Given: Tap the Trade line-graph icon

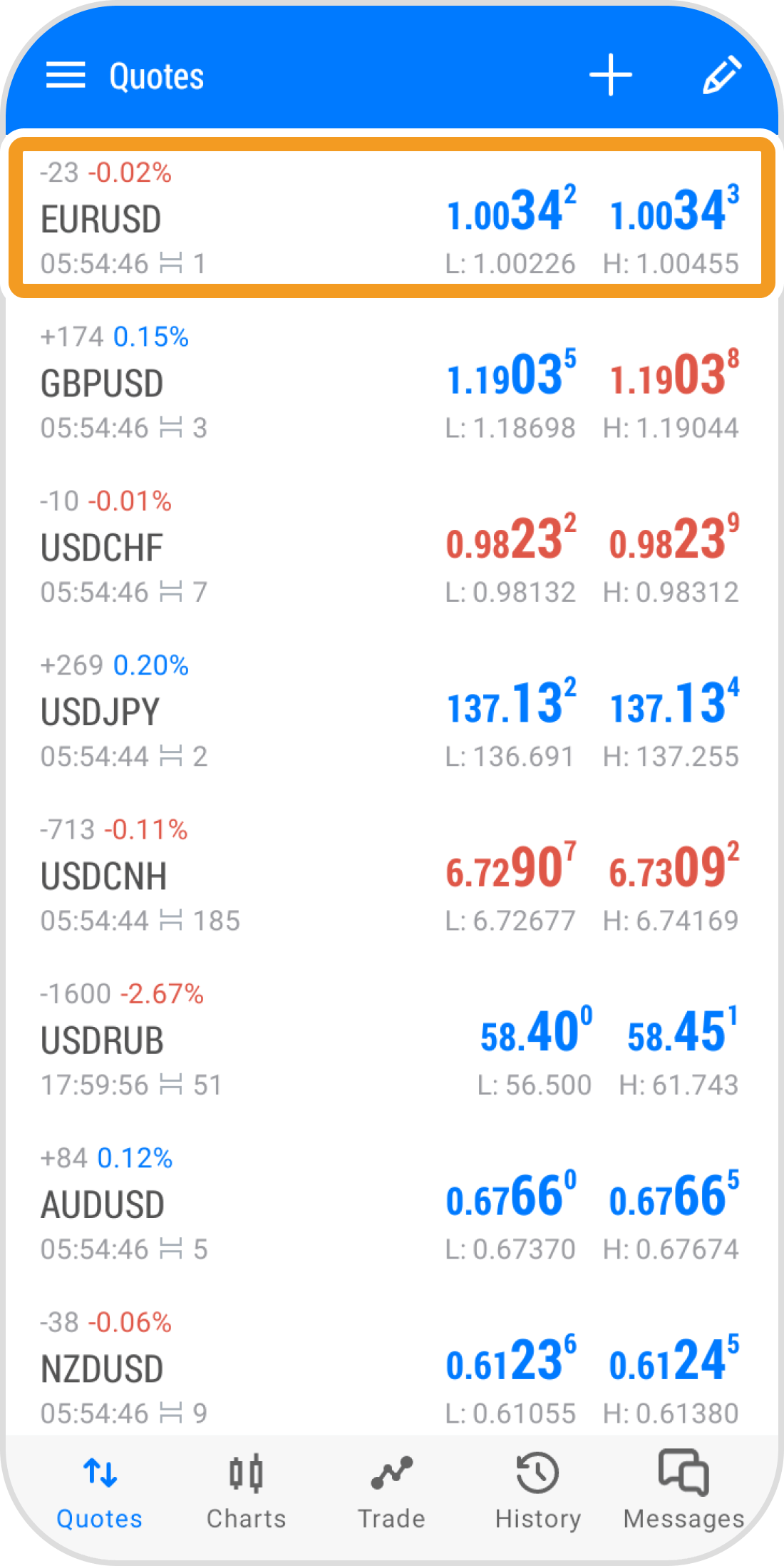Looking at the screenshot, I should click(x=391, y=1473).
